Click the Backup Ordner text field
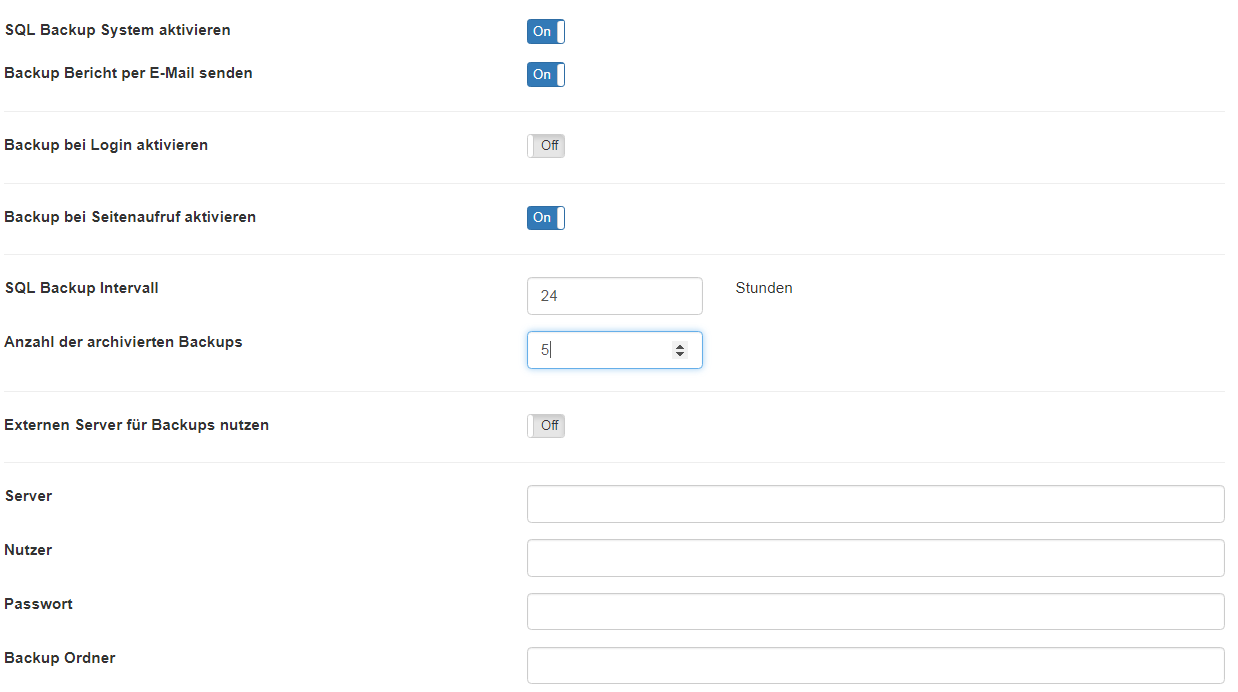Viewport: 1238px width, 692px height. coord(876,665)
